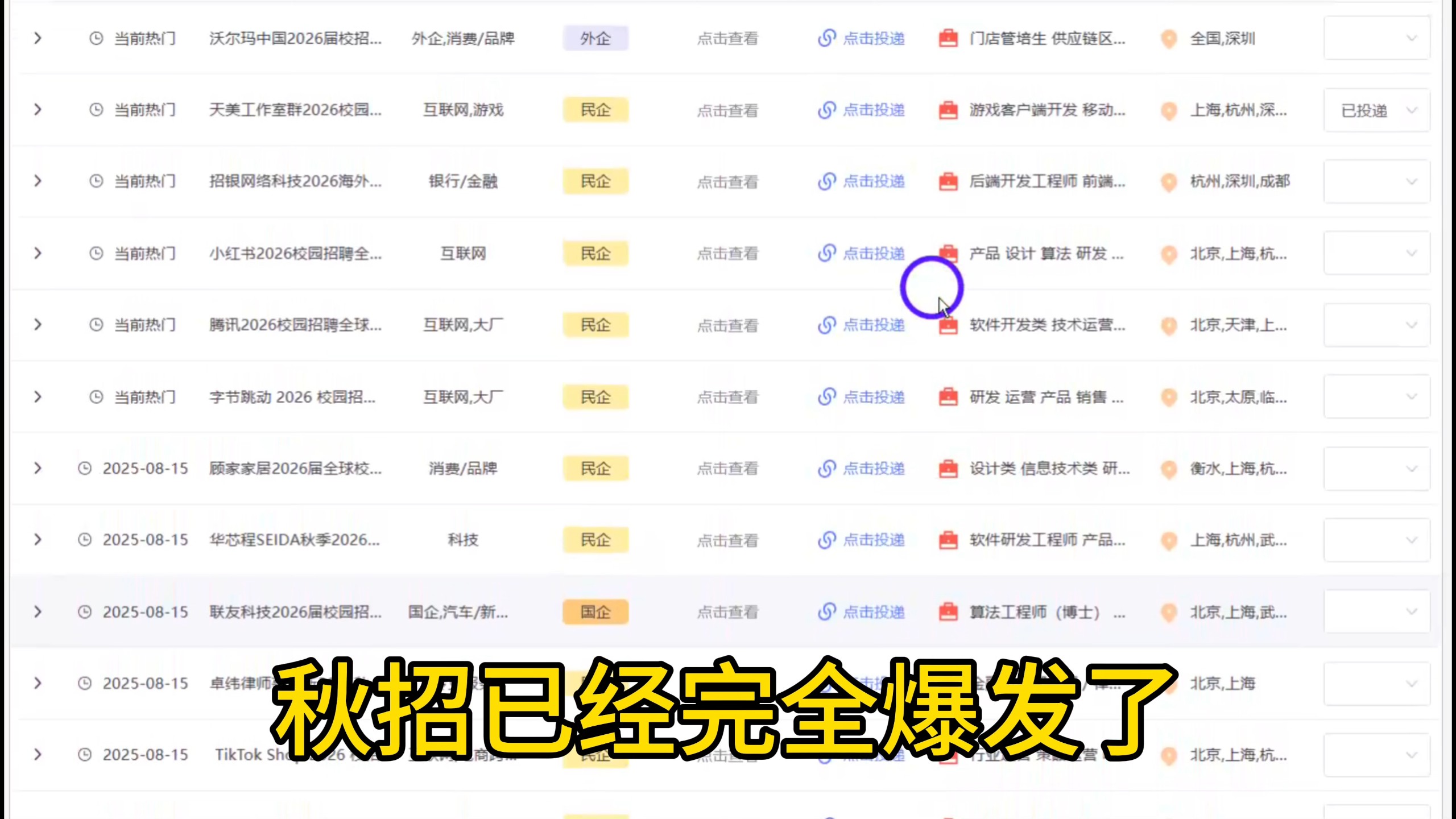Open the 已投递 status dropdown for 天美工作室群
Screen dimensions: 1456x819
point(1377,110)
